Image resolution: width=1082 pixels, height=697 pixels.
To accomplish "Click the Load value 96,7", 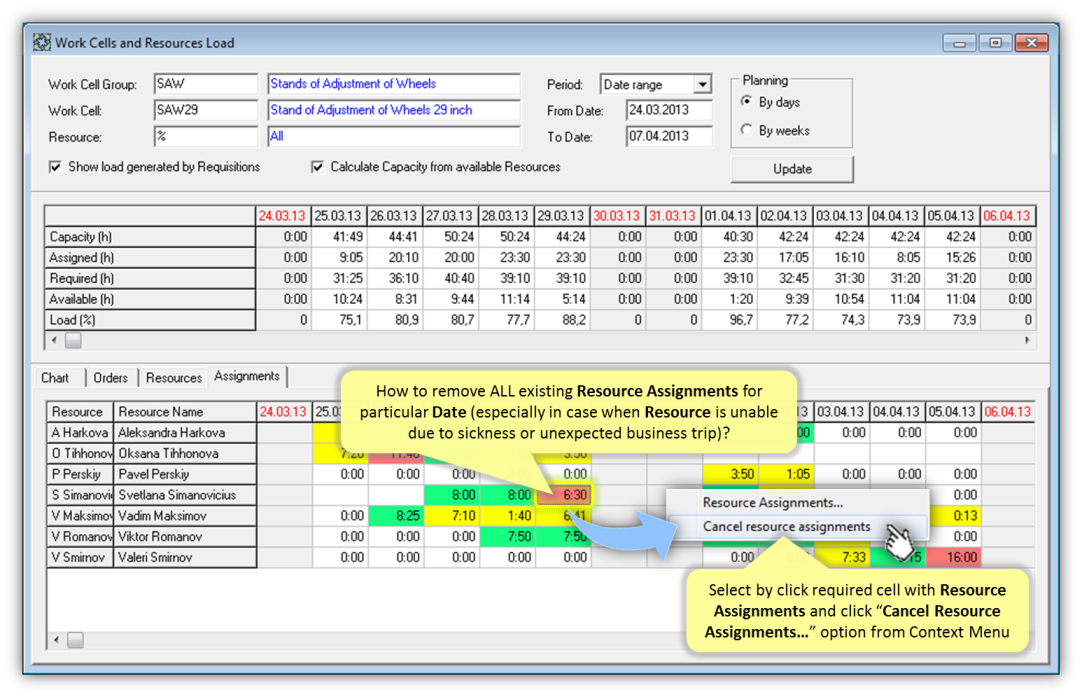I will (x=730, y=320).
